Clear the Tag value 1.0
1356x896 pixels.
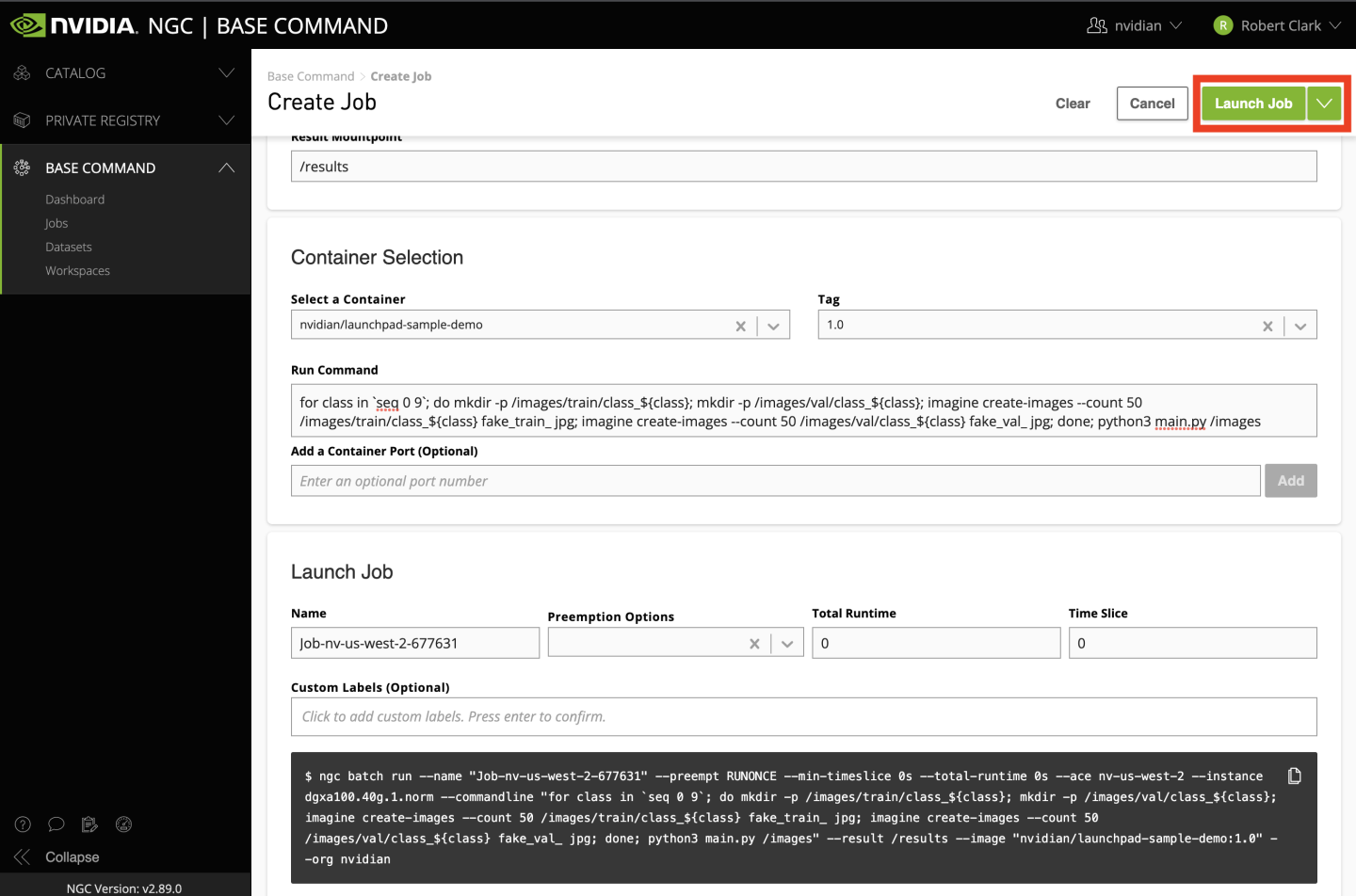pyautogui.click(x=1267, y=326)
